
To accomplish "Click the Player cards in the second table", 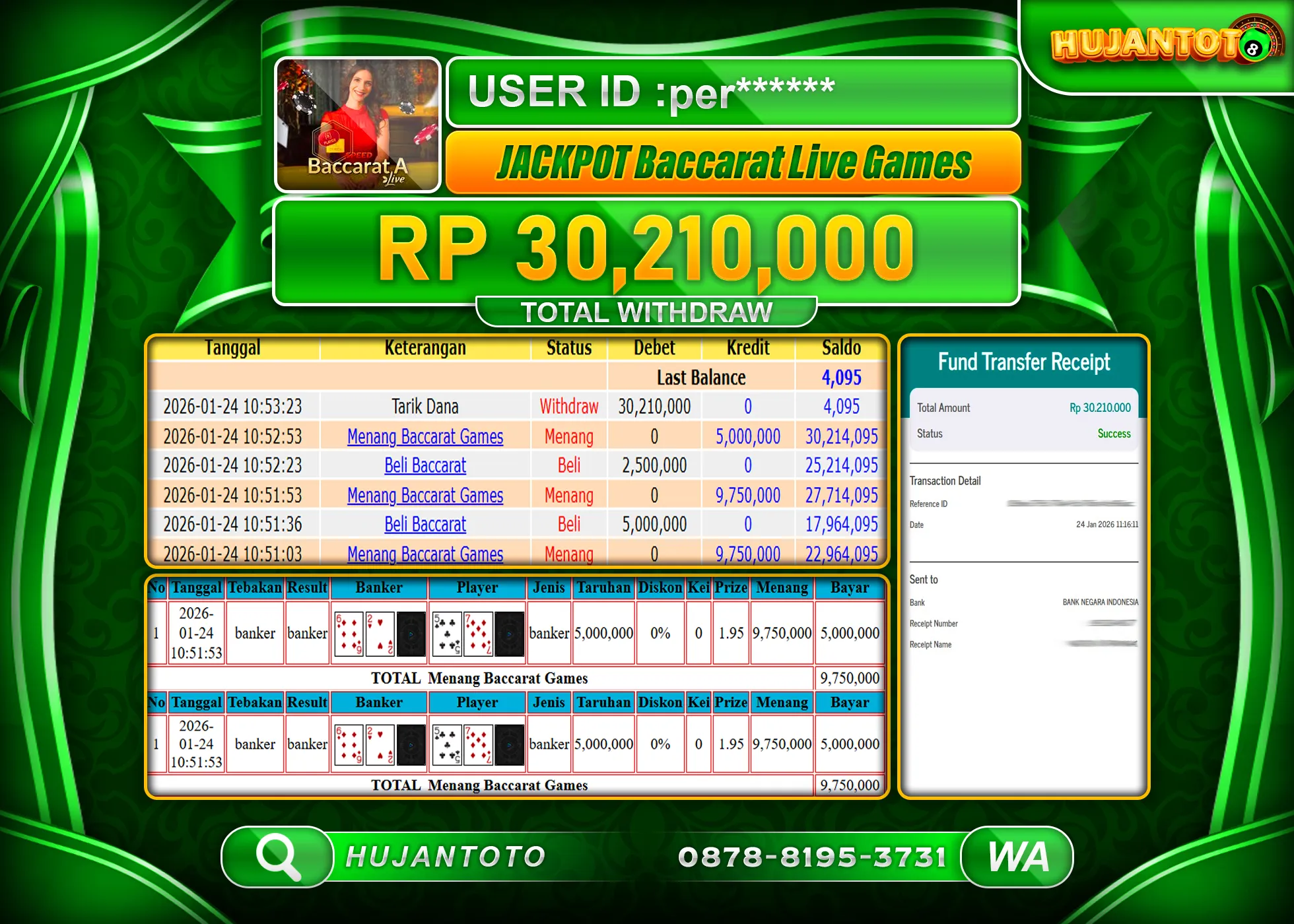I will [x=477, y=744].
